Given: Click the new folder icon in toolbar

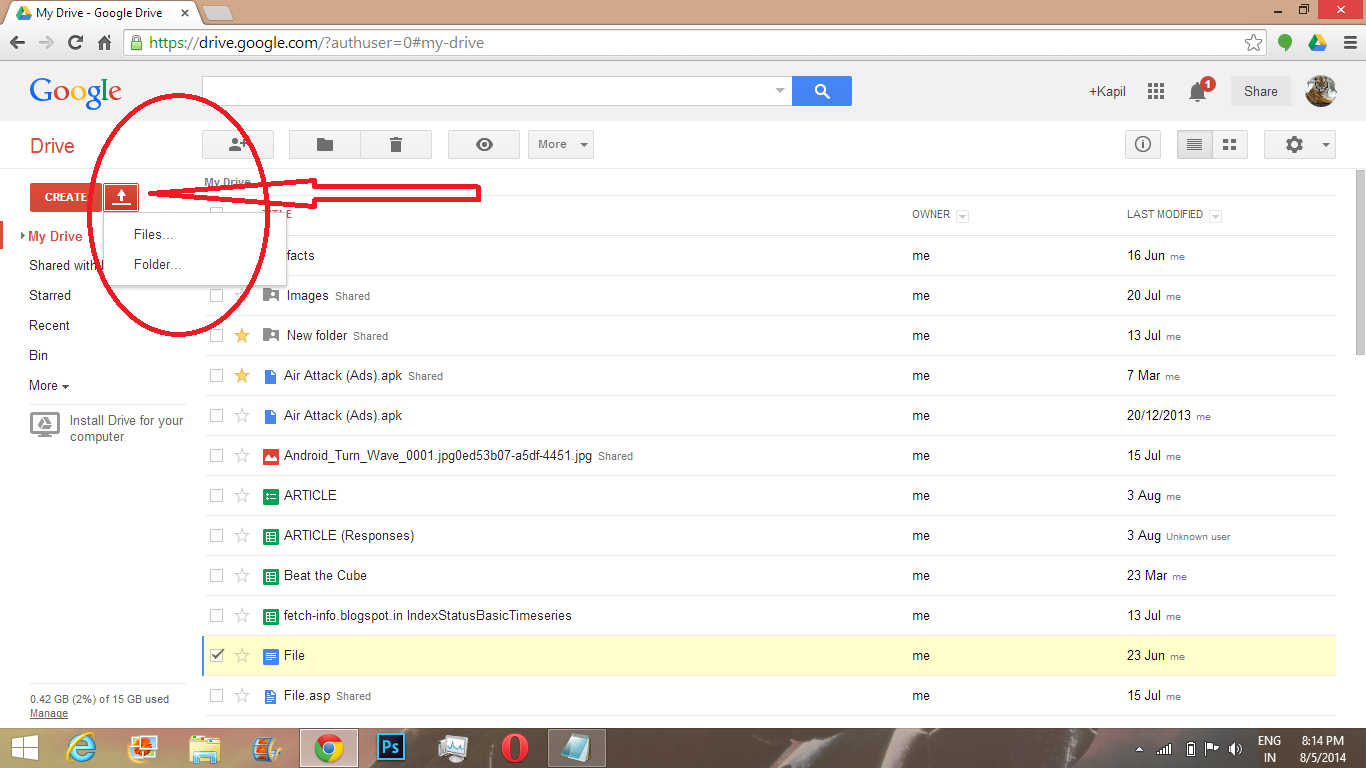Looking at the screenshot, I should (x=324, y=144).
